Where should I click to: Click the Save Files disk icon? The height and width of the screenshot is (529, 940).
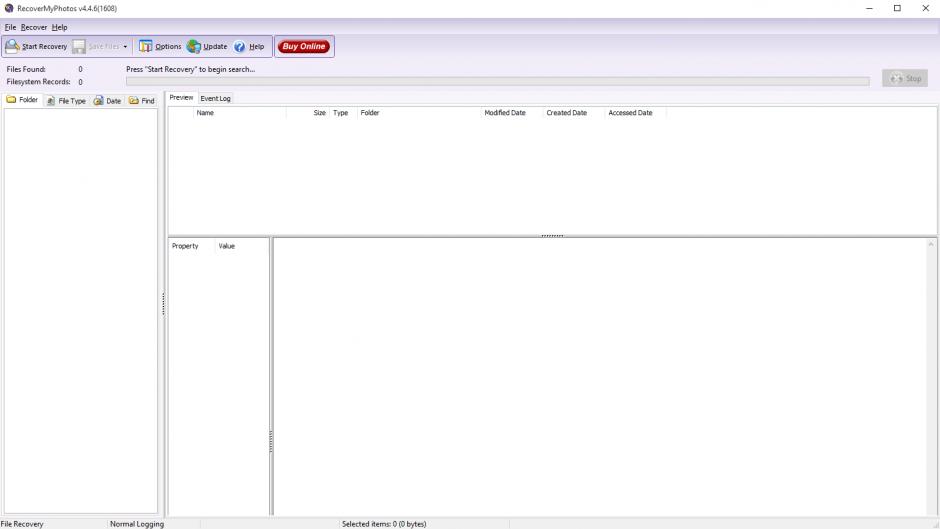(x=79, y=46)
